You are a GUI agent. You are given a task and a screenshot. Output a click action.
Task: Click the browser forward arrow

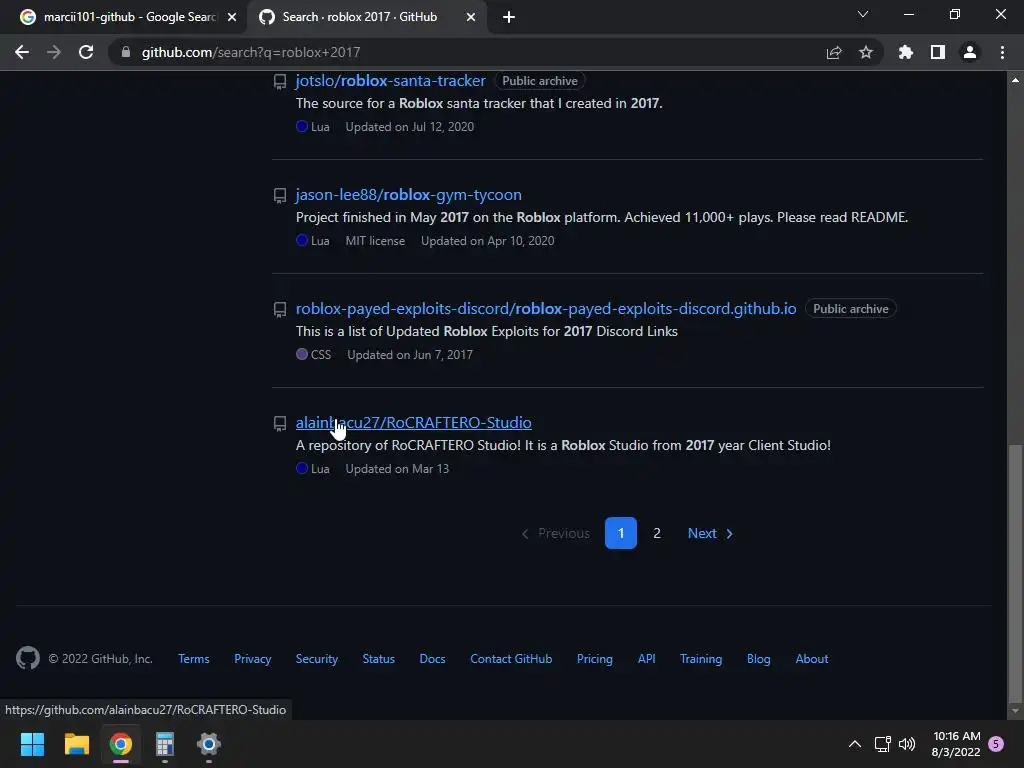click(54, 52)
